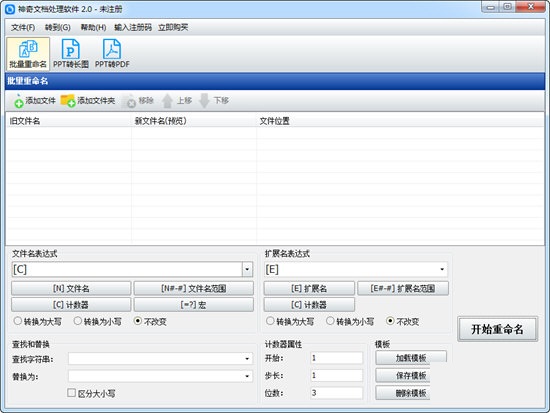Expand the 文件名表达式 dropdown arrow
Image resolution: width=550 pixels, height=413 pixels.
pos(247,269)
